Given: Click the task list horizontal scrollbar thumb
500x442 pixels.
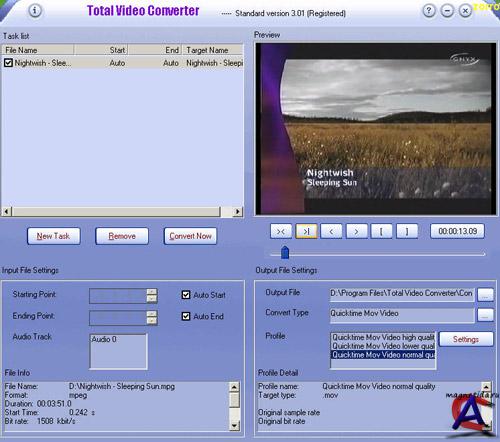Looking at the screenshot, I should click(x=116, y=212).
